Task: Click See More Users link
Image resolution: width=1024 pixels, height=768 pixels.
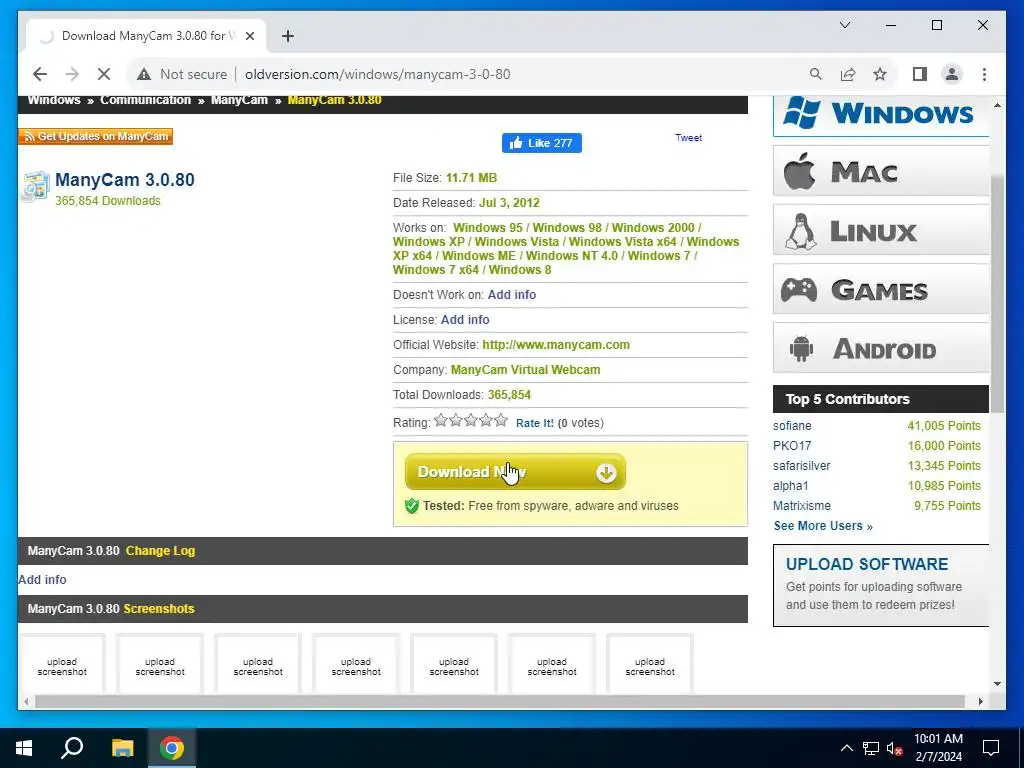Action: pos(823,526)
